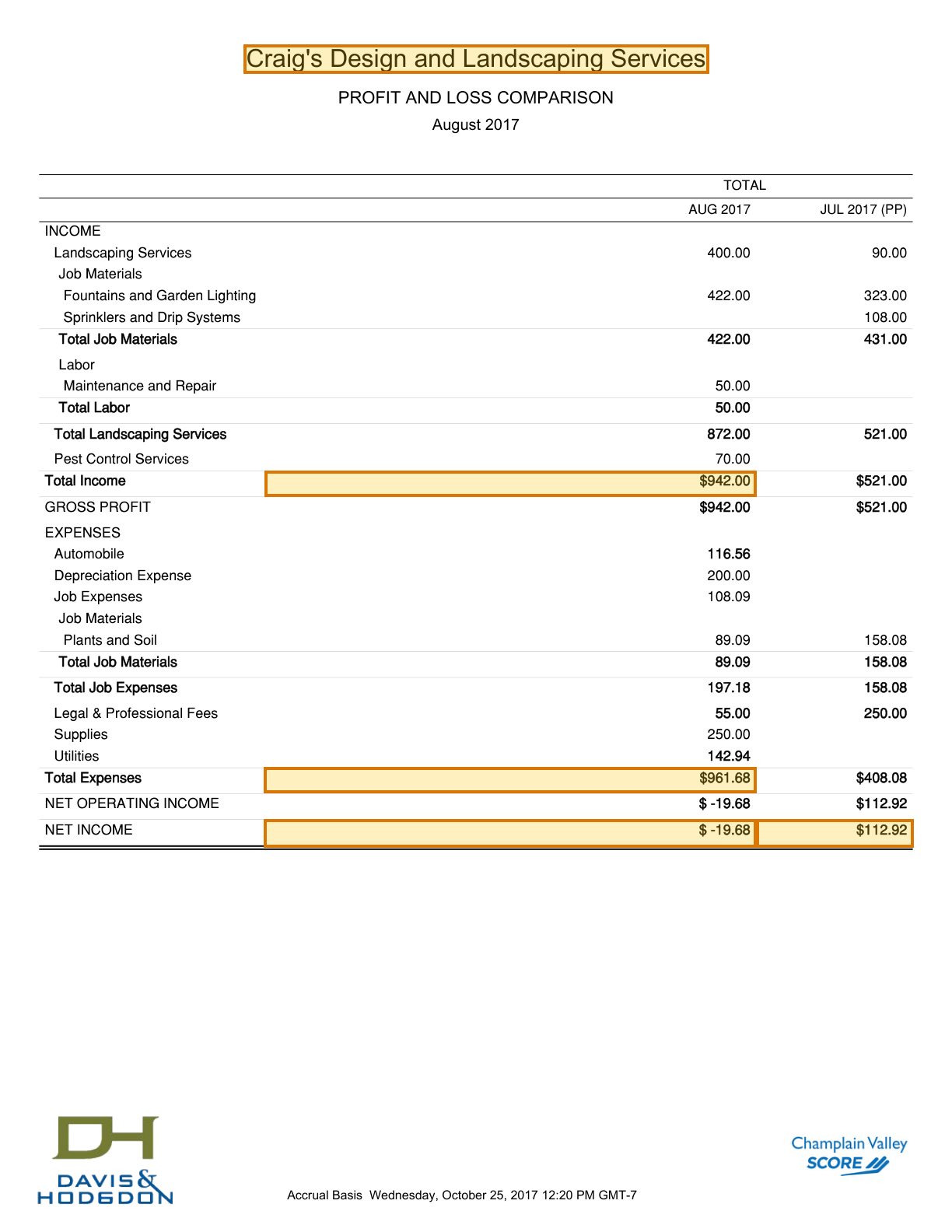Click the $521.00 Total Income July value

[881, 481]
